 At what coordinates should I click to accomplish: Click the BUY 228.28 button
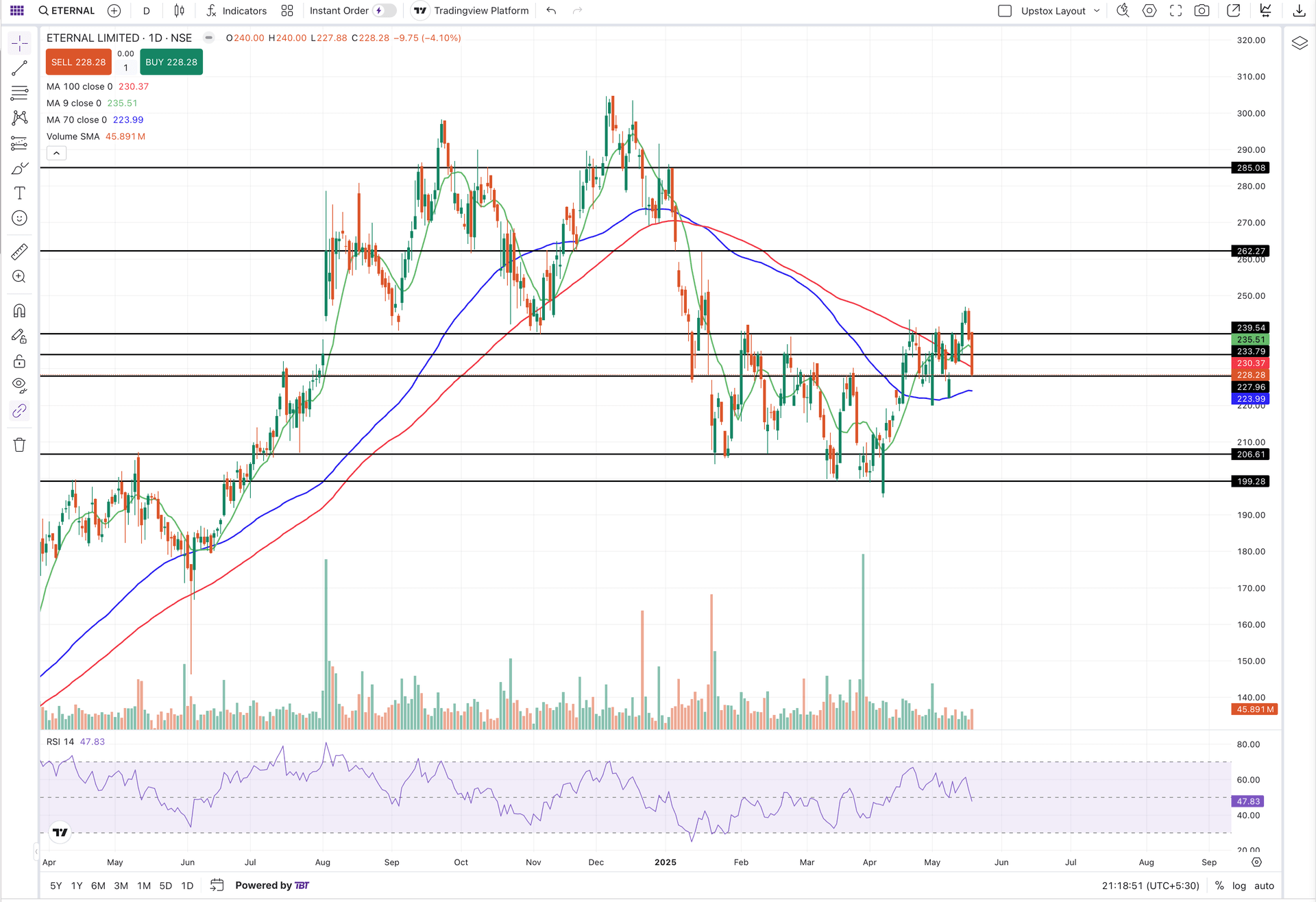[171, 62]
